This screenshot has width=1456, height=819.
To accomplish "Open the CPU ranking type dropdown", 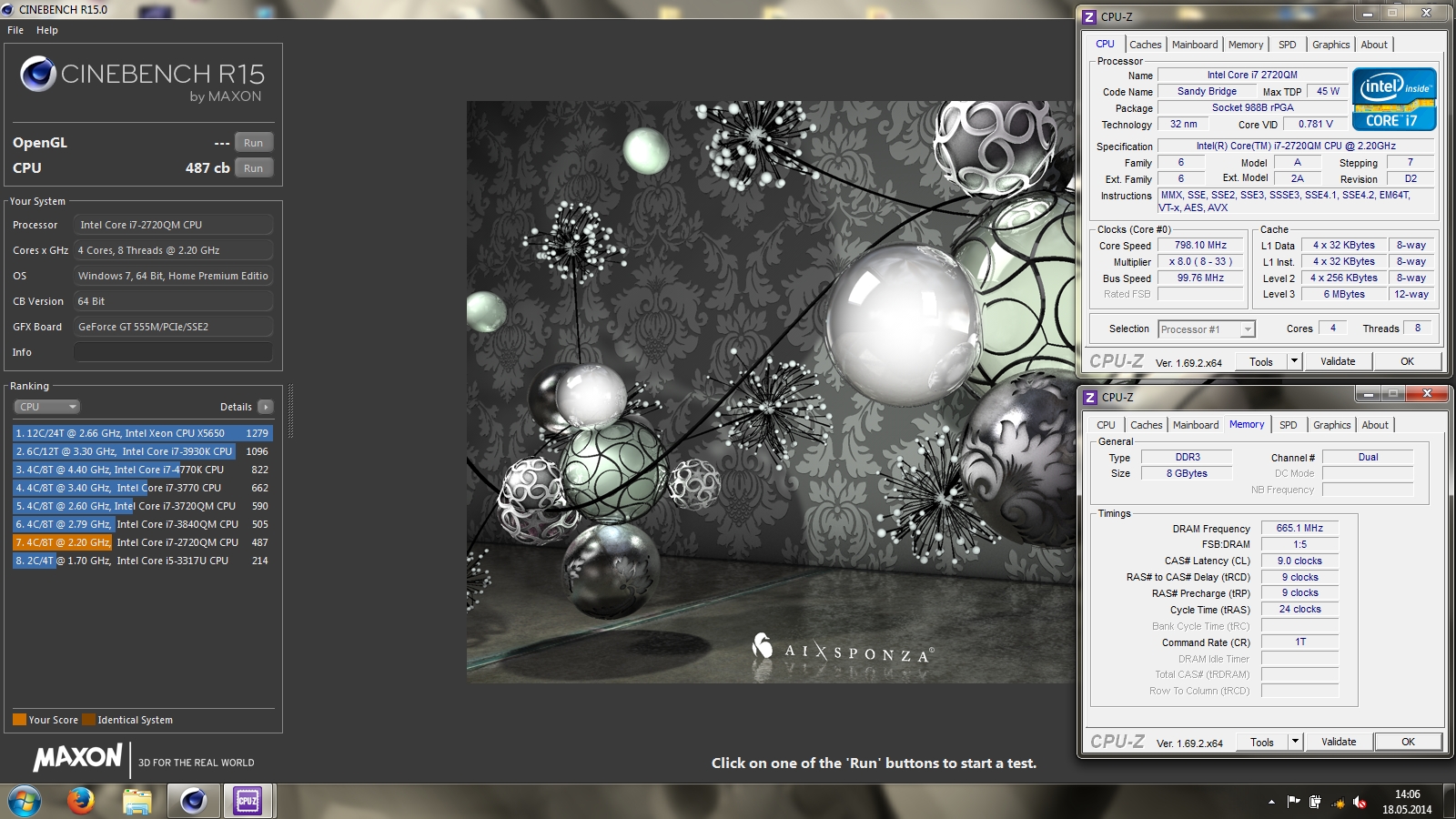I will tap(47, 407).
